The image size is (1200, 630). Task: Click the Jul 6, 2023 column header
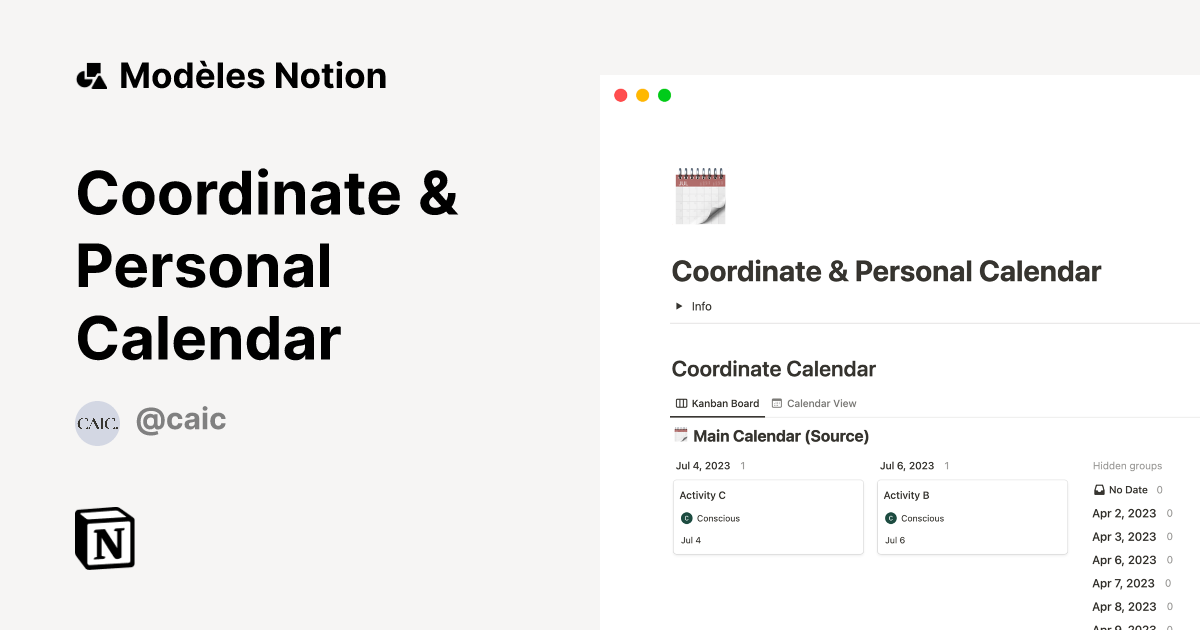pos(907,466)
